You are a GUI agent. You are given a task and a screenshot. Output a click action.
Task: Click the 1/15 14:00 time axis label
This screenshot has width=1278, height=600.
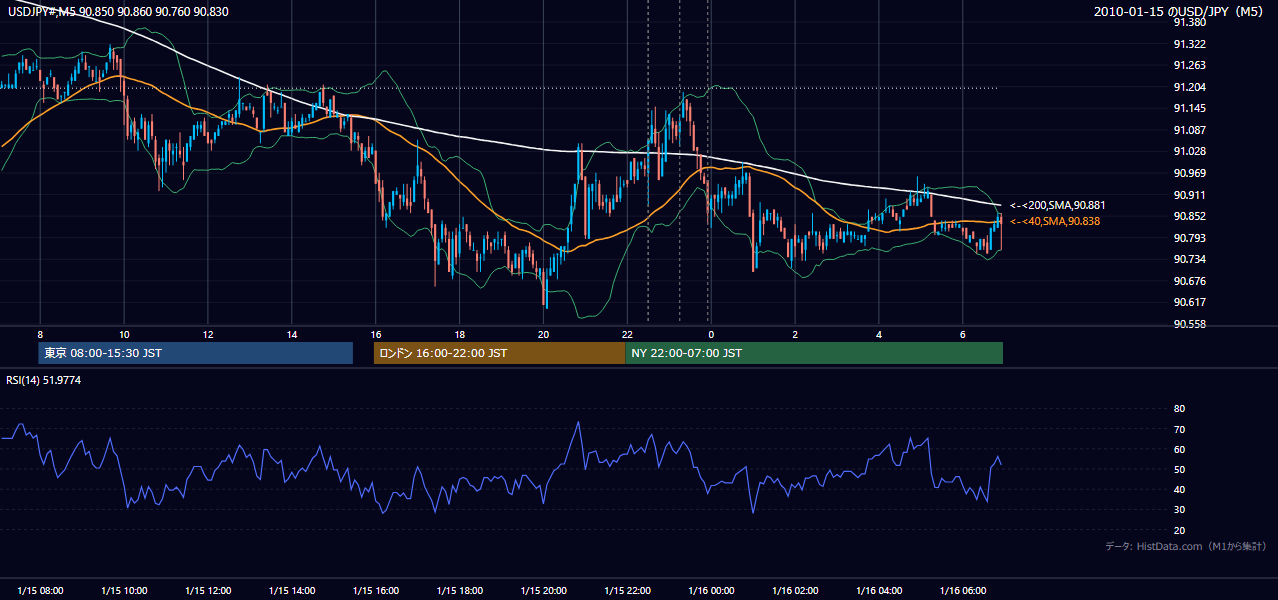[292, 590]
